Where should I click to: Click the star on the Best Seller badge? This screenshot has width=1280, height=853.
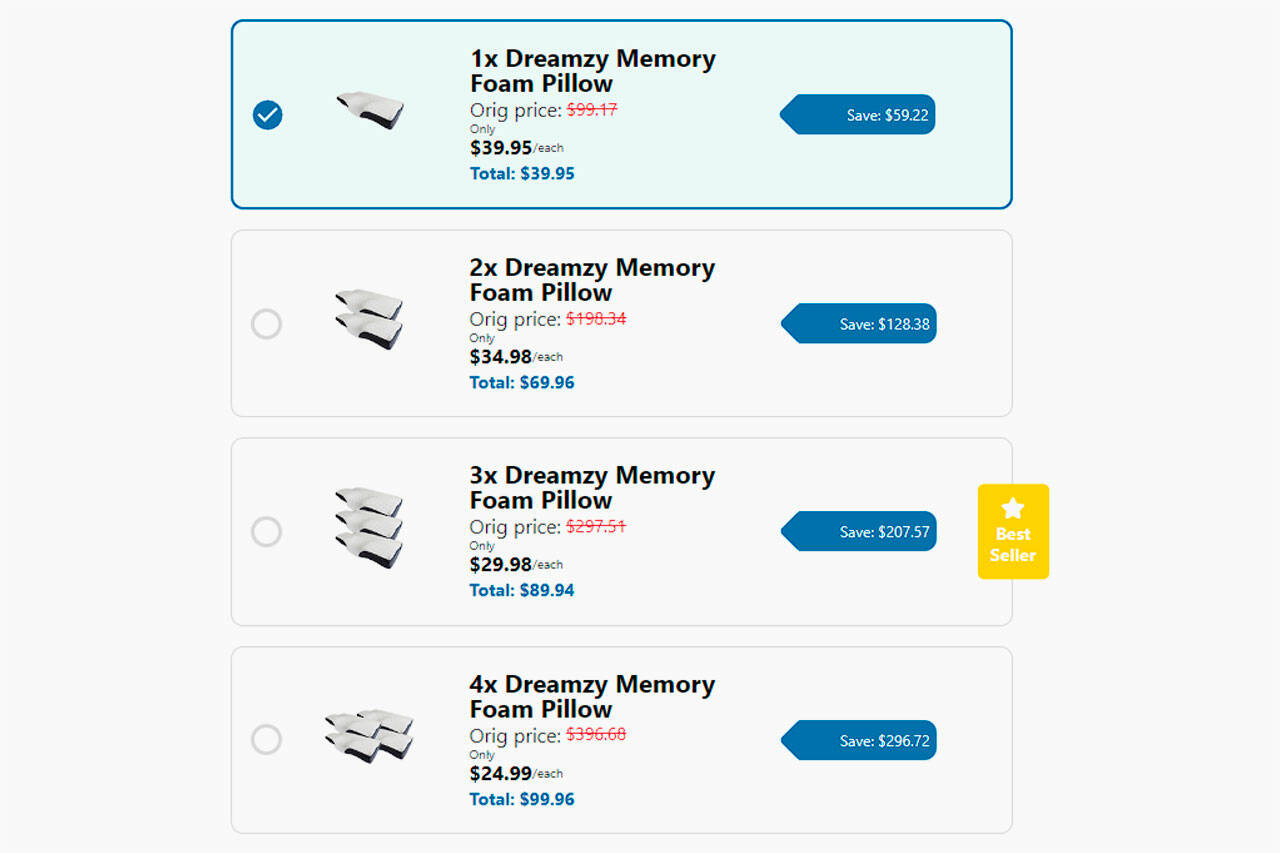[1013, 505]
